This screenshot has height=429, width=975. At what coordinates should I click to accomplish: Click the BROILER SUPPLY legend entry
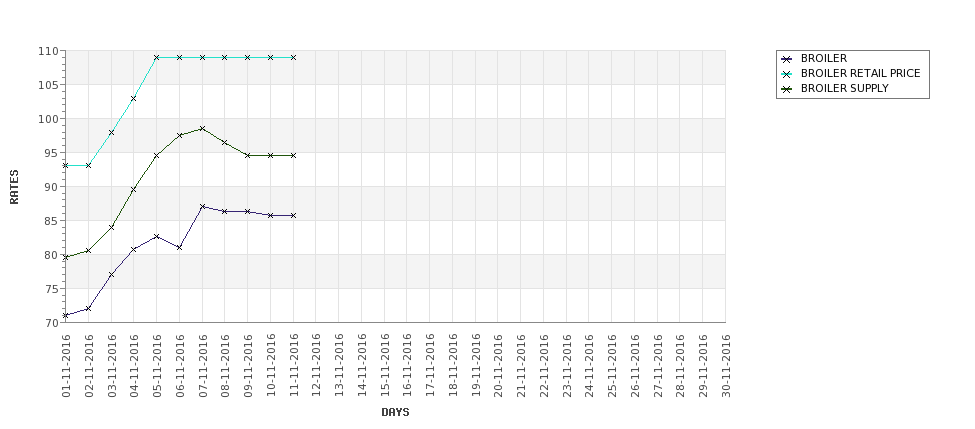pos(835,88)
